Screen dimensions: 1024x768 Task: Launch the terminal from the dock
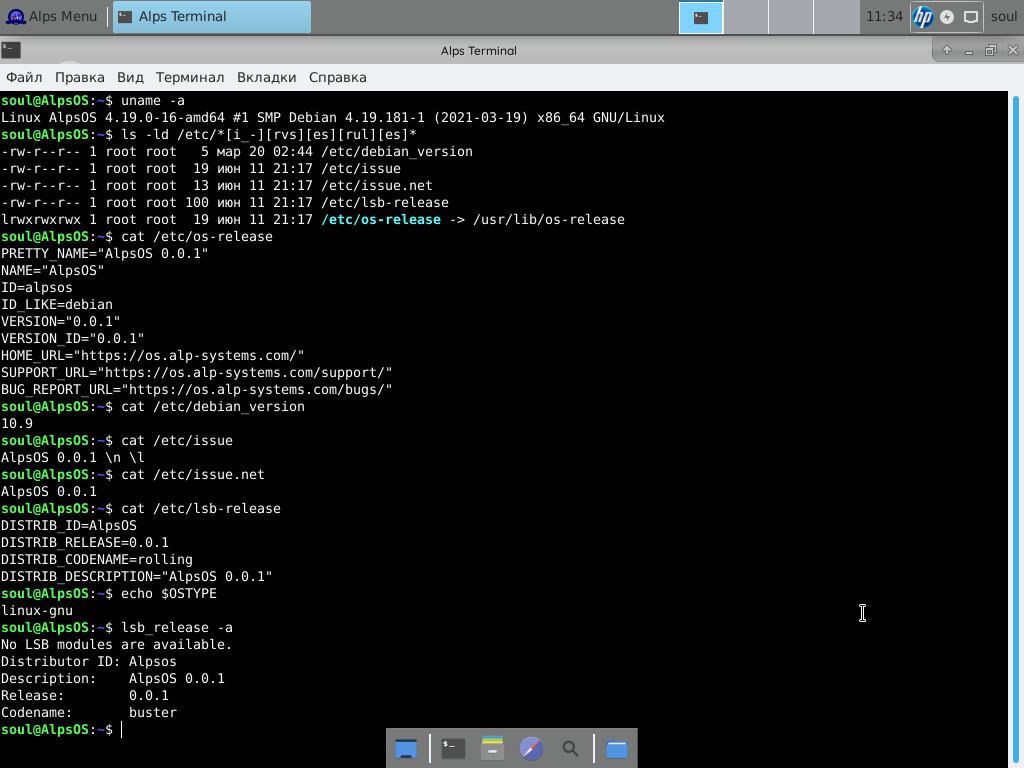(x=453, y=748)
